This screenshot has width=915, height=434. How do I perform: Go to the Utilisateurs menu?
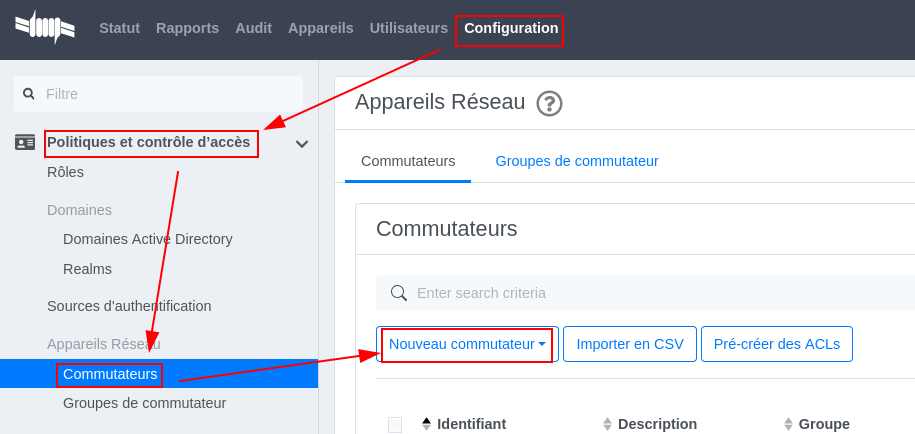pyautogui.click(x=408, y=28)
